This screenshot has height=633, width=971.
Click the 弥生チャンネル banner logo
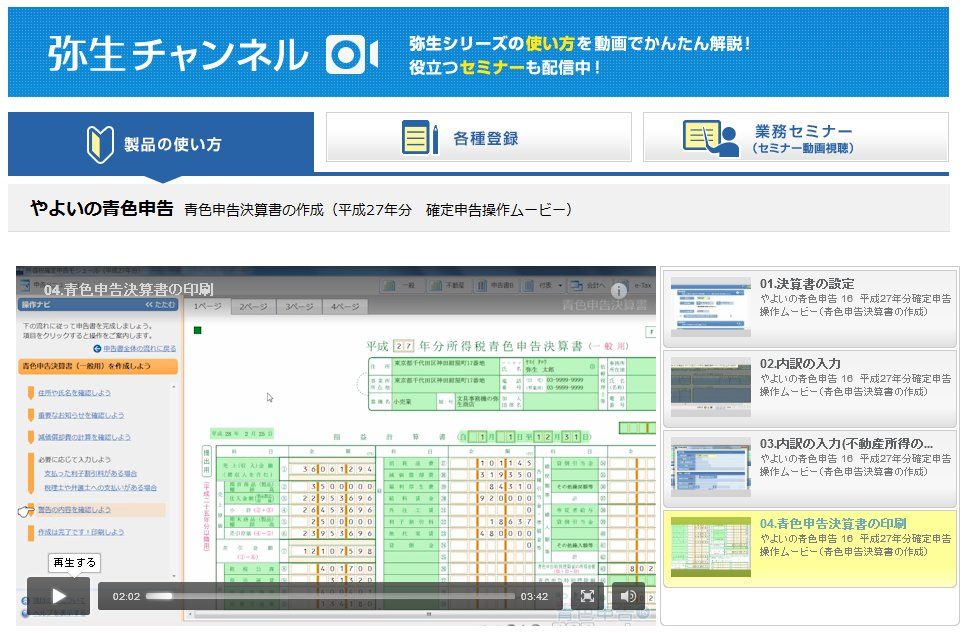(178, 54)
